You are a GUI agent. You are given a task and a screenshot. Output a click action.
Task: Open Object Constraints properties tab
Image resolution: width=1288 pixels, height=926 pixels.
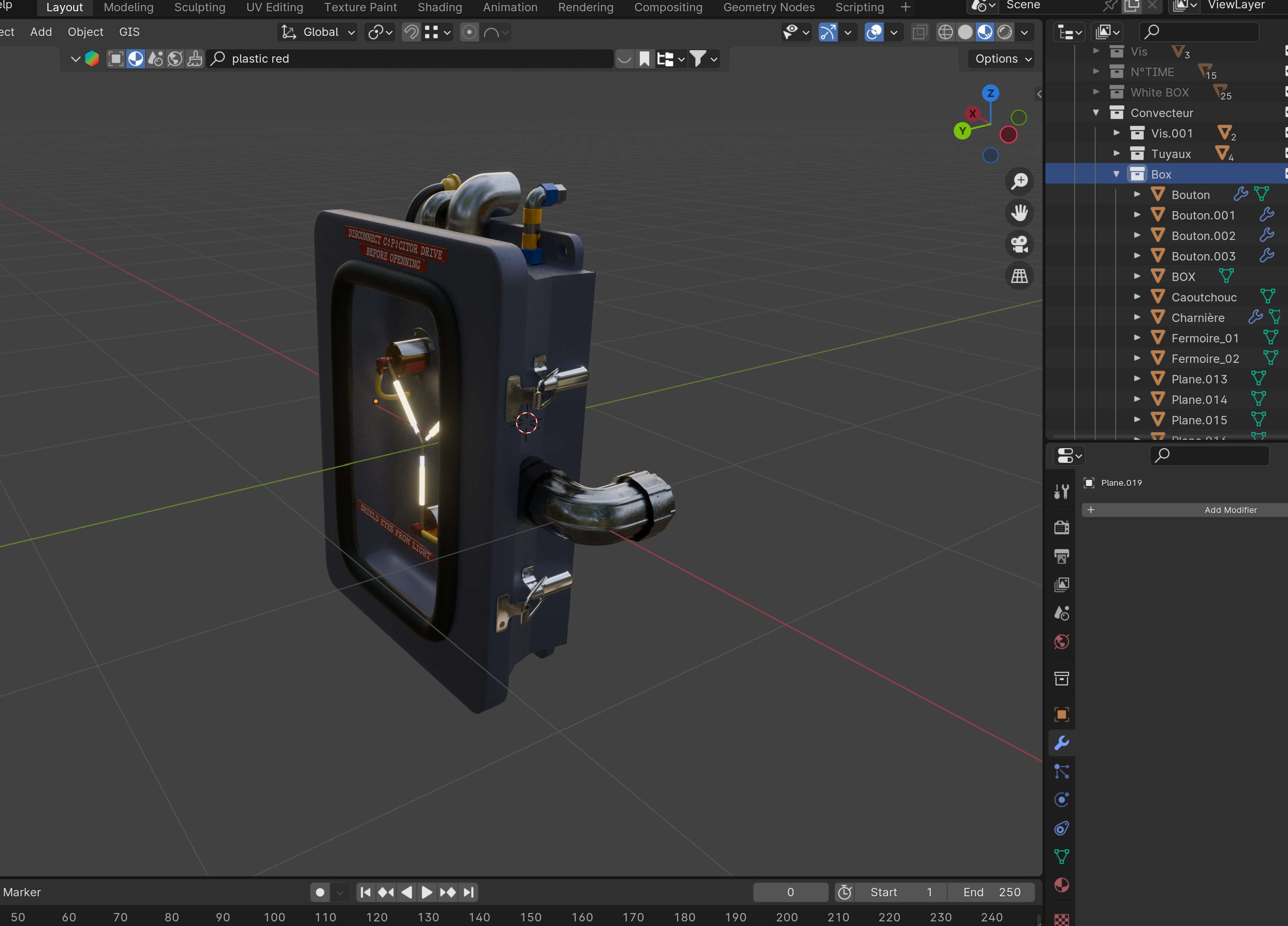[x=1061, y=828]
